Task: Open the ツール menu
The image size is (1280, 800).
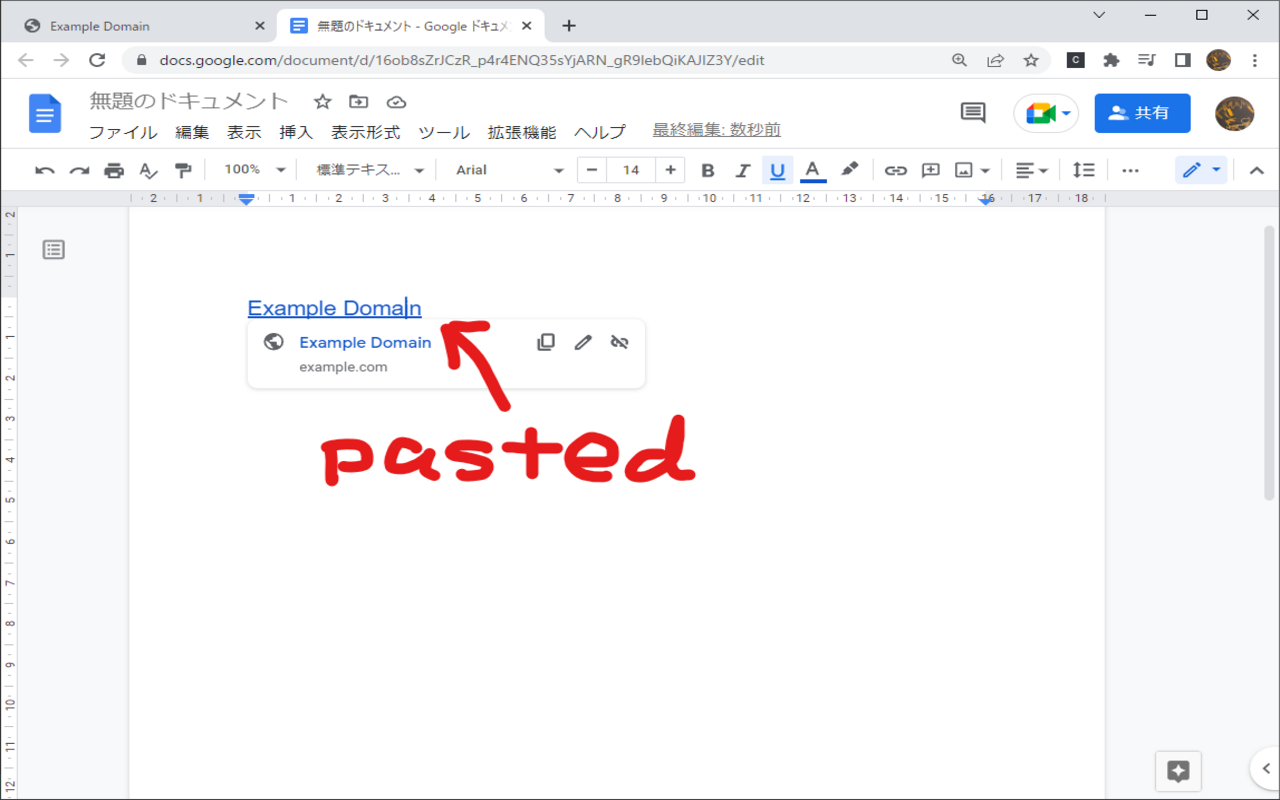Action: coord(444,132)
